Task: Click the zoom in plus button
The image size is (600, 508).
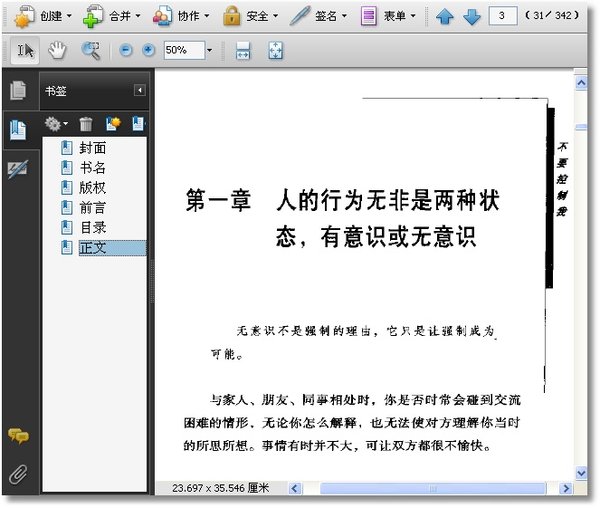Action: click(x=148, y=50)
